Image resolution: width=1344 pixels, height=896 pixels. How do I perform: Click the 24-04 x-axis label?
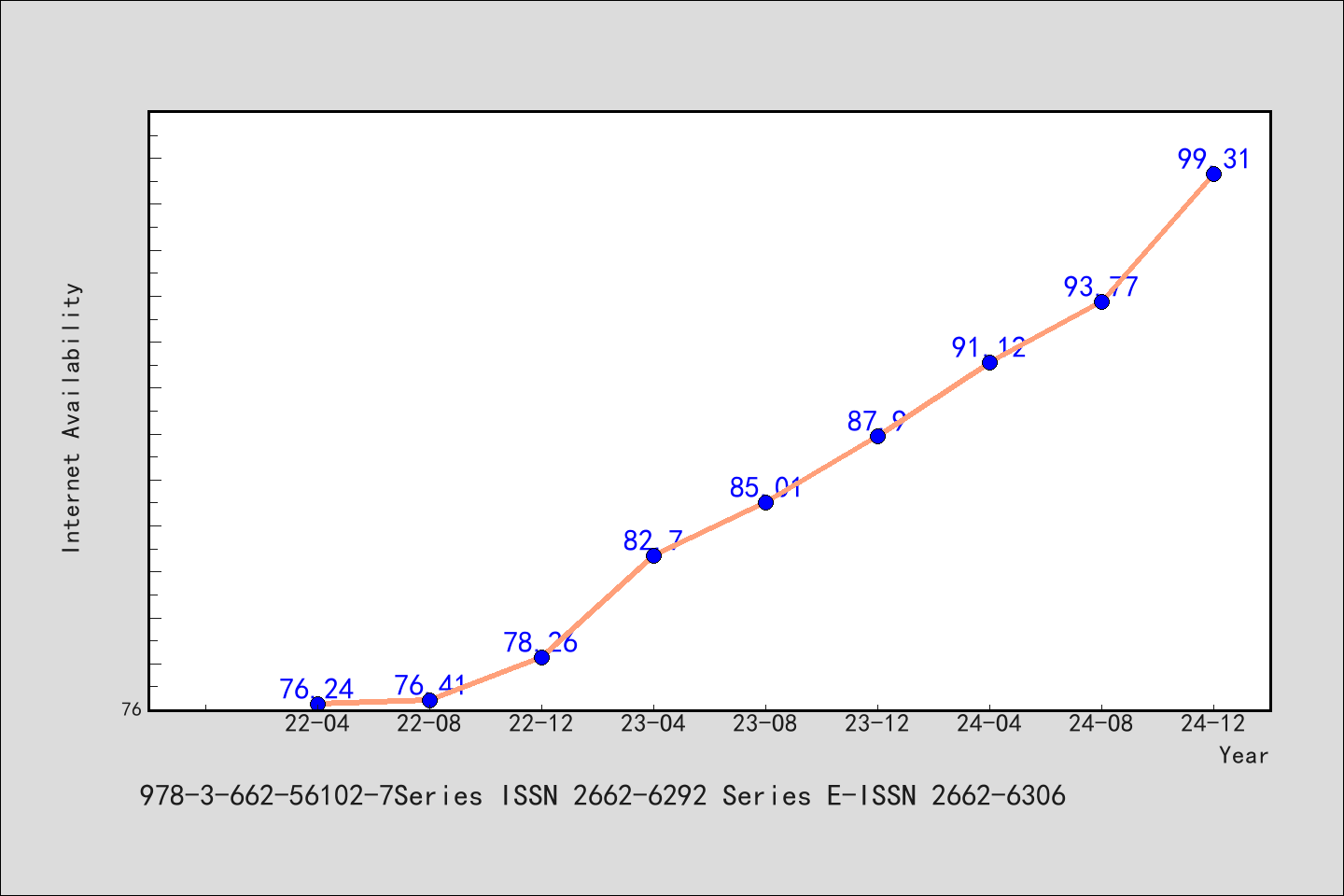click(x=989, y=724)
